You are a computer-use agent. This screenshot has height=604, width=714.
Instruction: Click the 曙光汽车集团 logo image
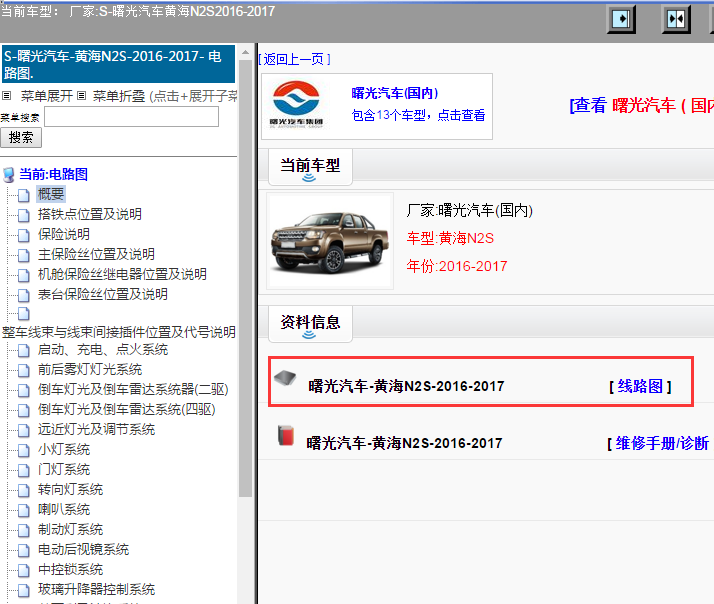click(296, 105)
